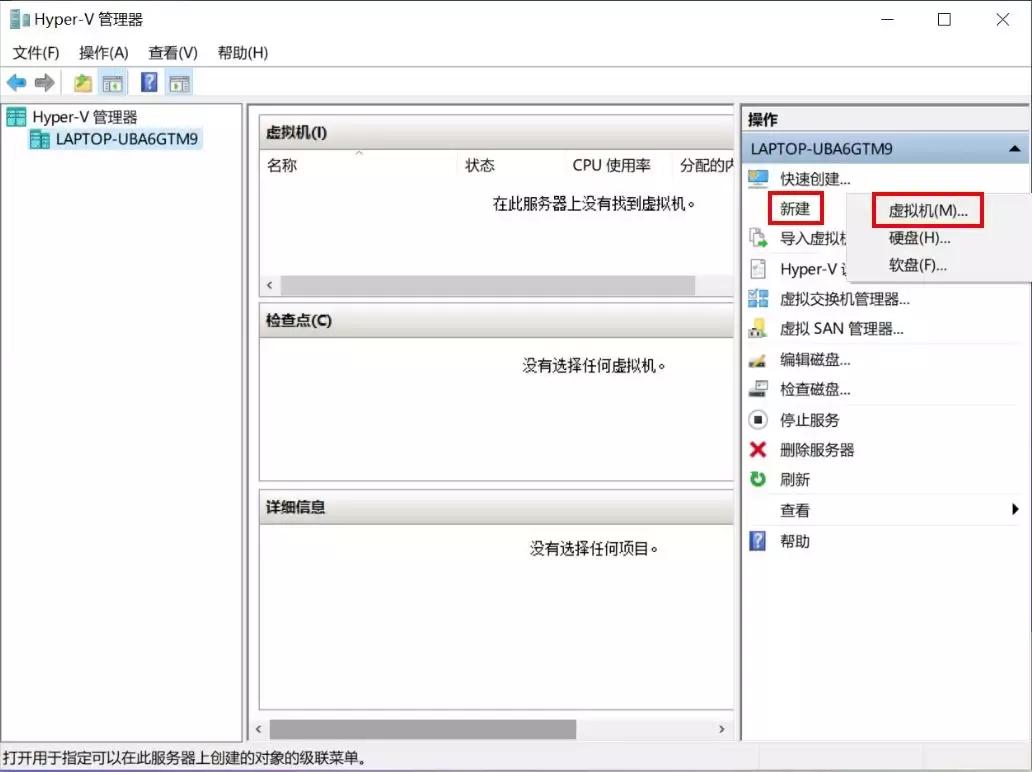This screenshot has height=772, width=1032.
Task: Click the Edit Disk (编辑磁盘) icon
Action: pyautogui.click(x=758, y=358)
